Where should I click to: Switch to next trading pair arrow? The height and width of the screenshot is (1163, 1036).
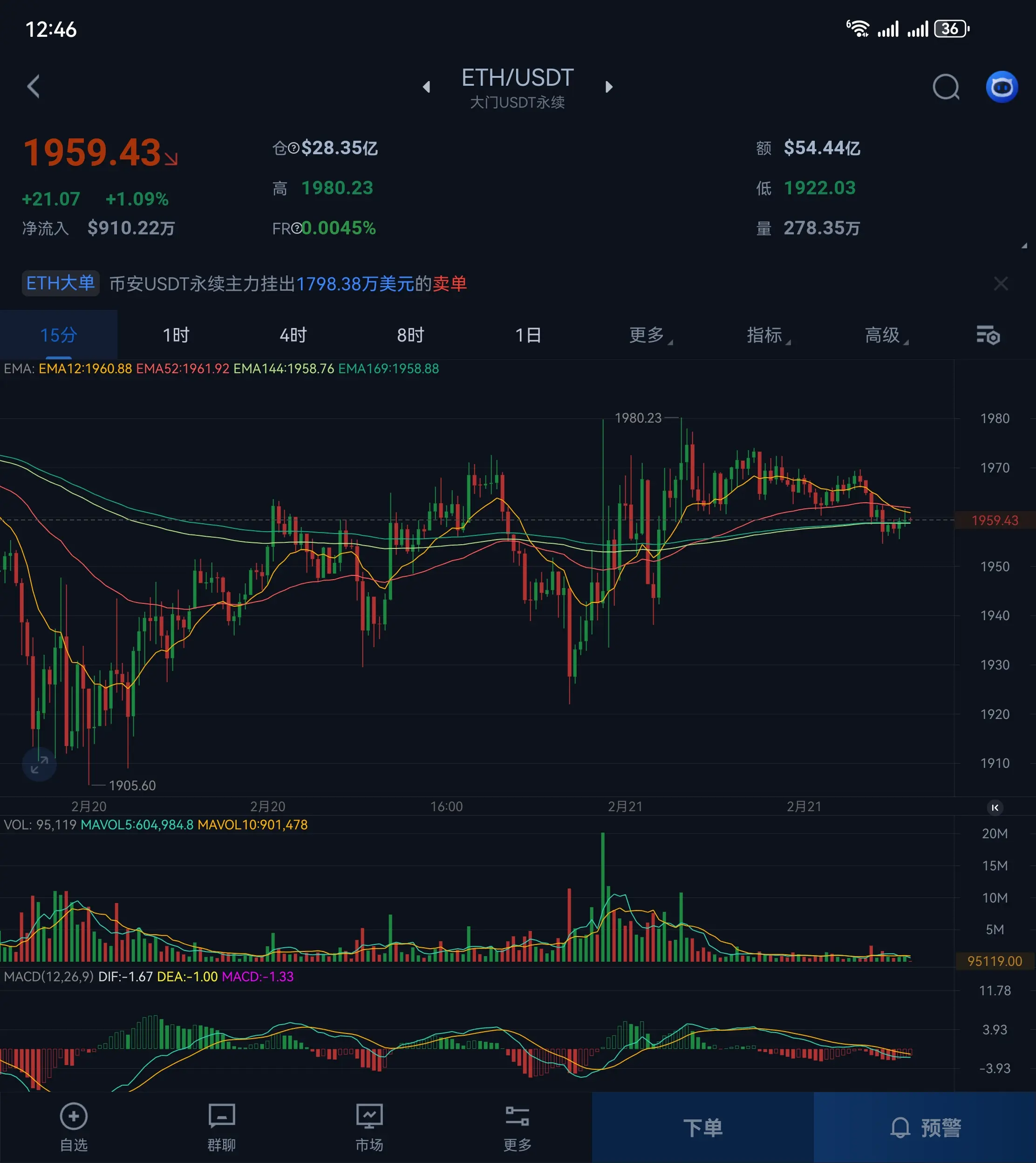point(609,87)
